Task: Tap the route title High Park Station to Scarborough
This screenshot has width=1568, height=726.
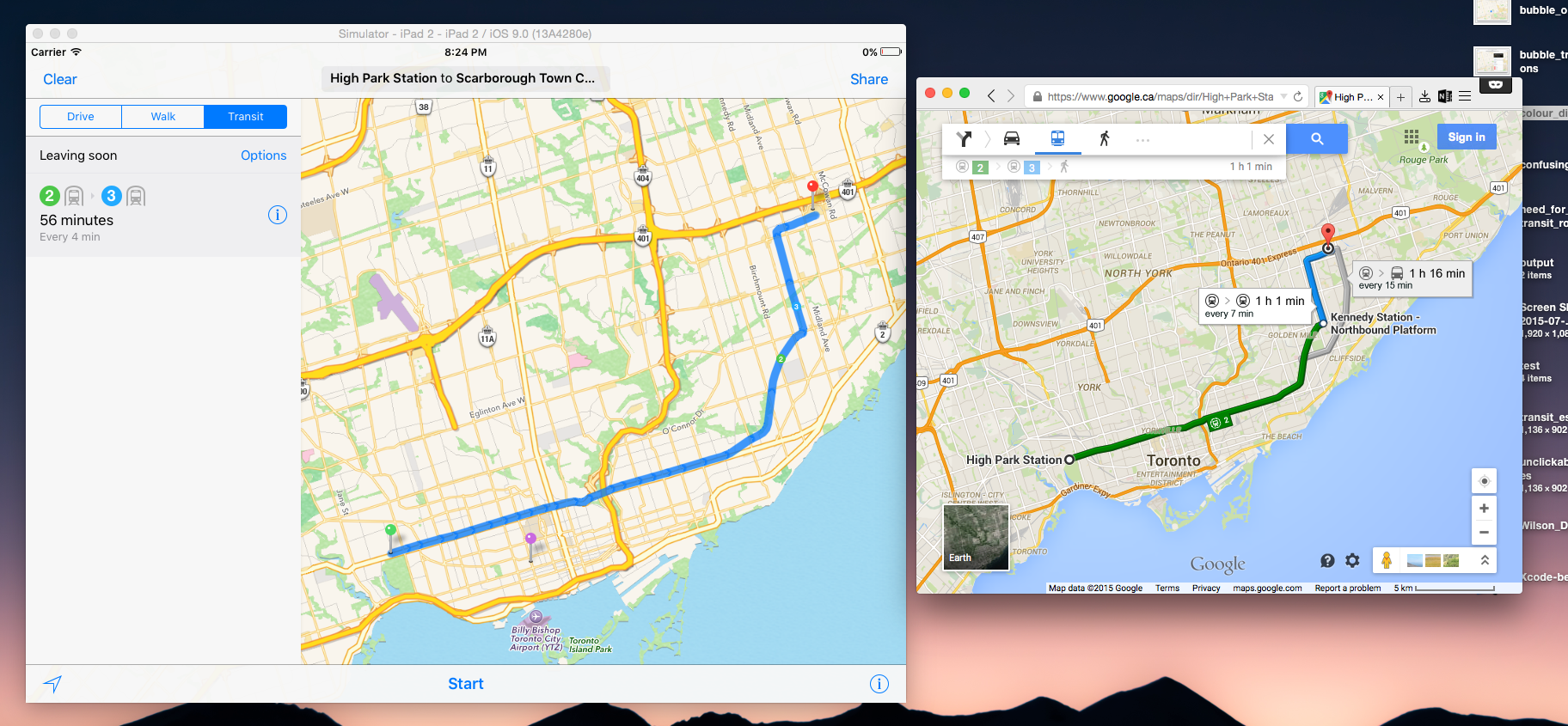Action: tap(464, 78)
